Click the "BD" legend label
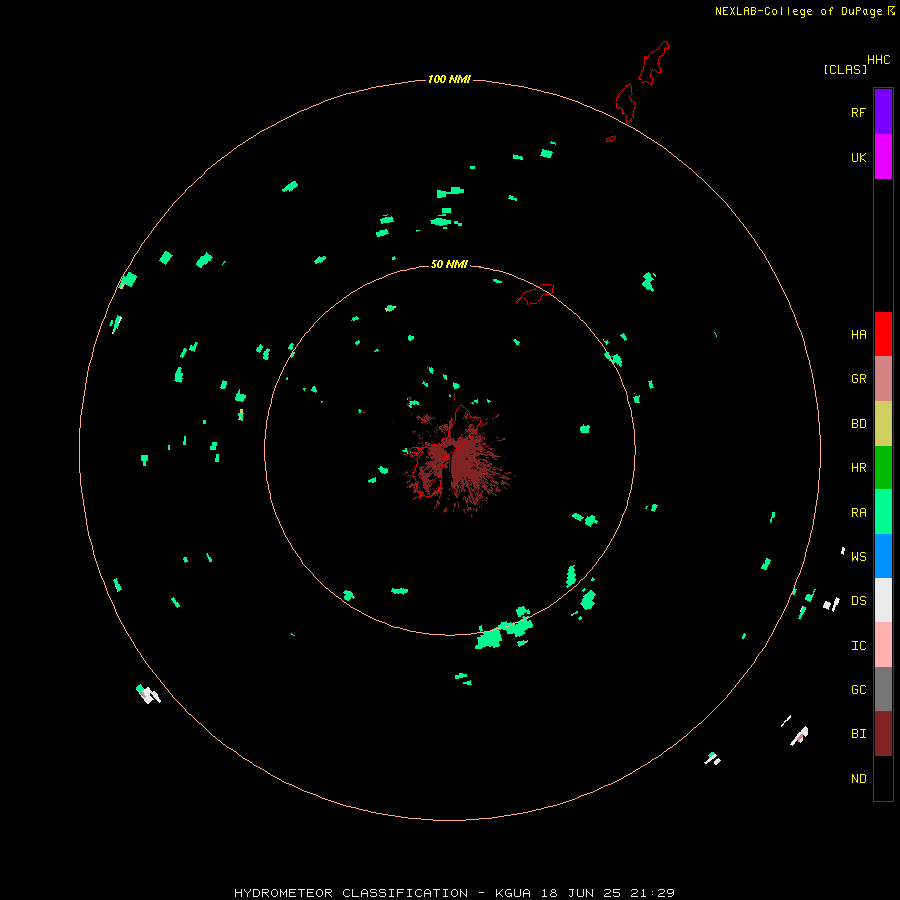The image size is (900, 900). coord(858,424)
